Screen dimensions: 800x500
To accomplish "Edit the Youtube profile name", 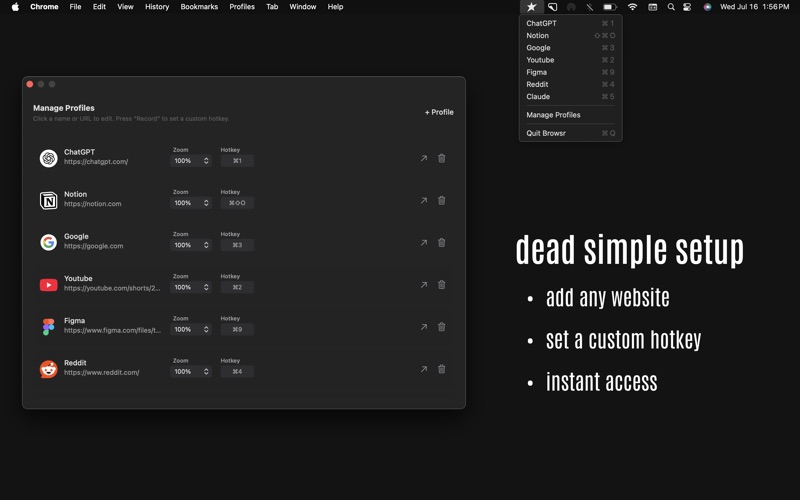I will [78, 279].
